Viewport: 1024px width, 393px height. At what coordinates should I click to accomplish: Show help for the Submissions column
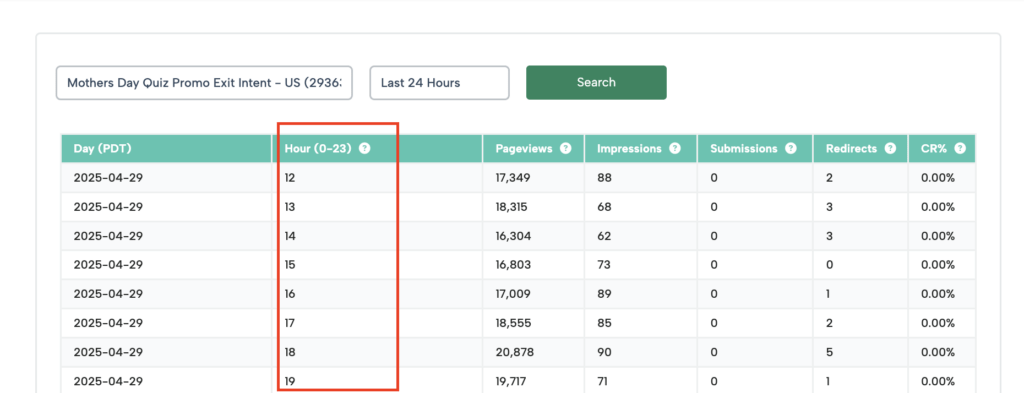tap(791, 149)
